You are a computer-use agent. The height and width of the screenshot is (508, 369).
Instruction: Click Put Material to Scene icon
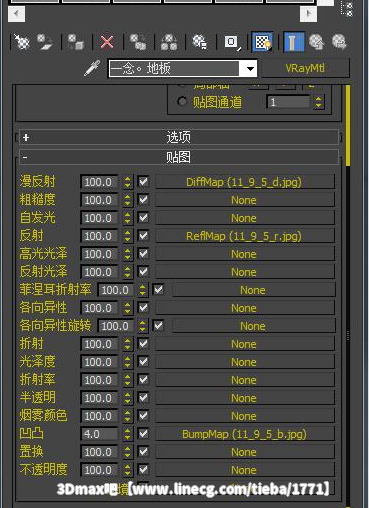click(x=45, y=42)
